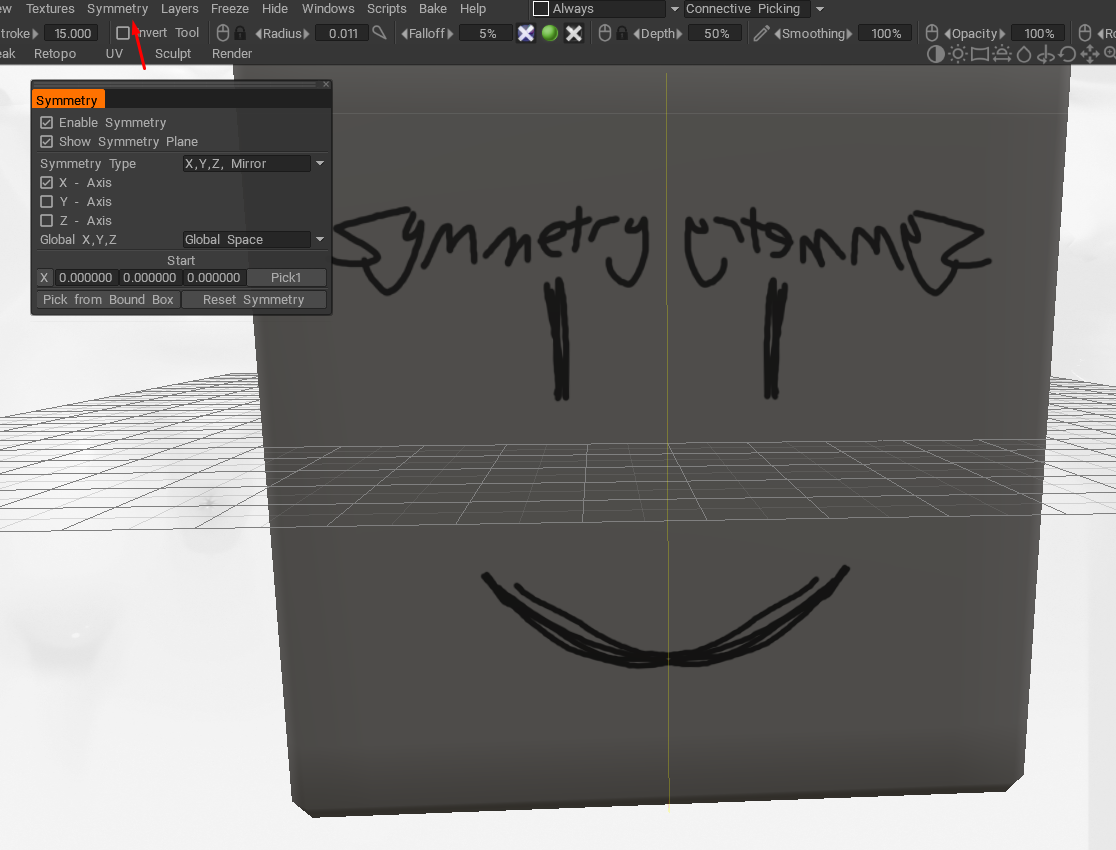Click the Depth value field 50%
The width and height of the screenshot is (1116, 850).
click(716, 33)
